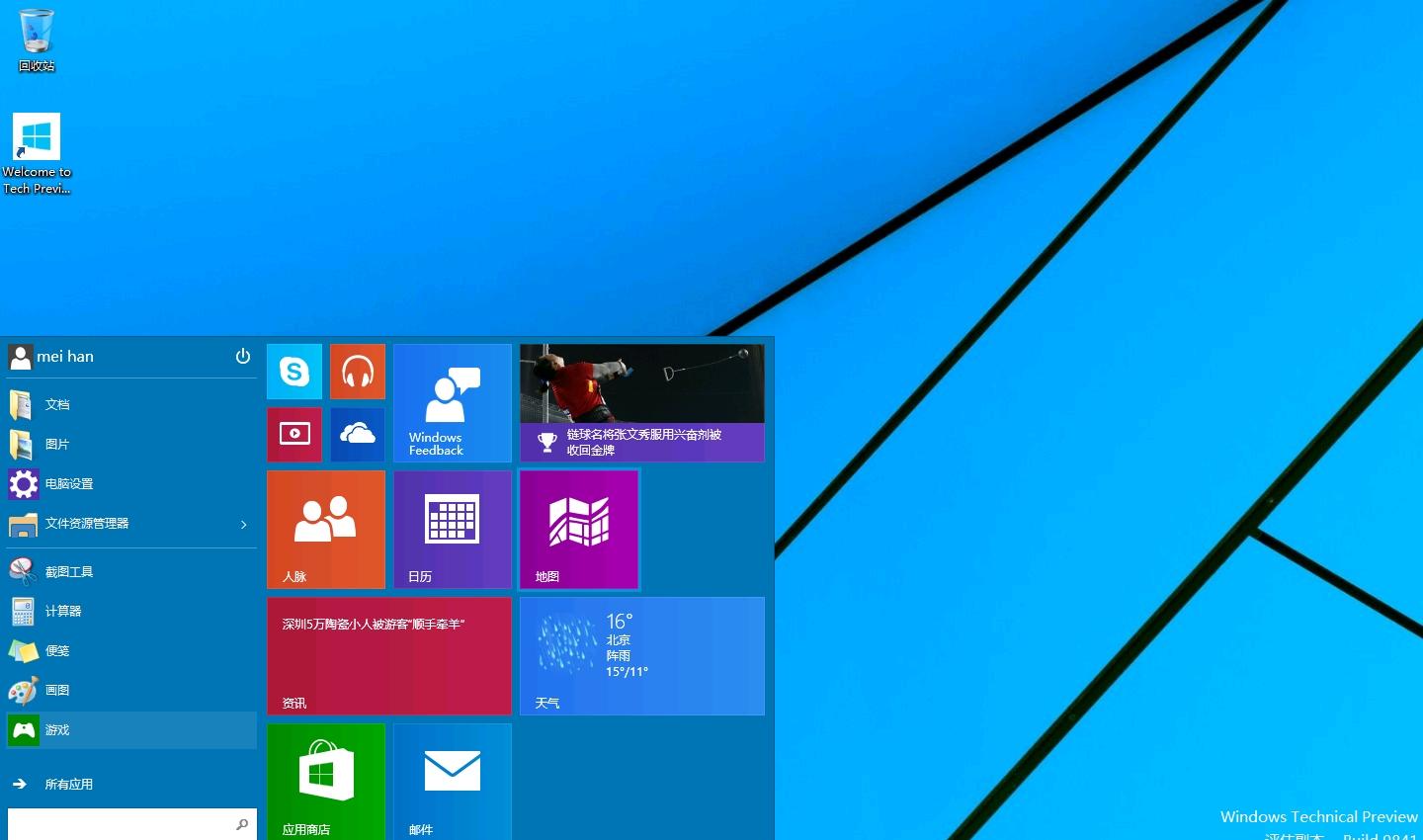Launch the Windows Feedback tile
Screen dimensions: 1423x840
[453, 403]
